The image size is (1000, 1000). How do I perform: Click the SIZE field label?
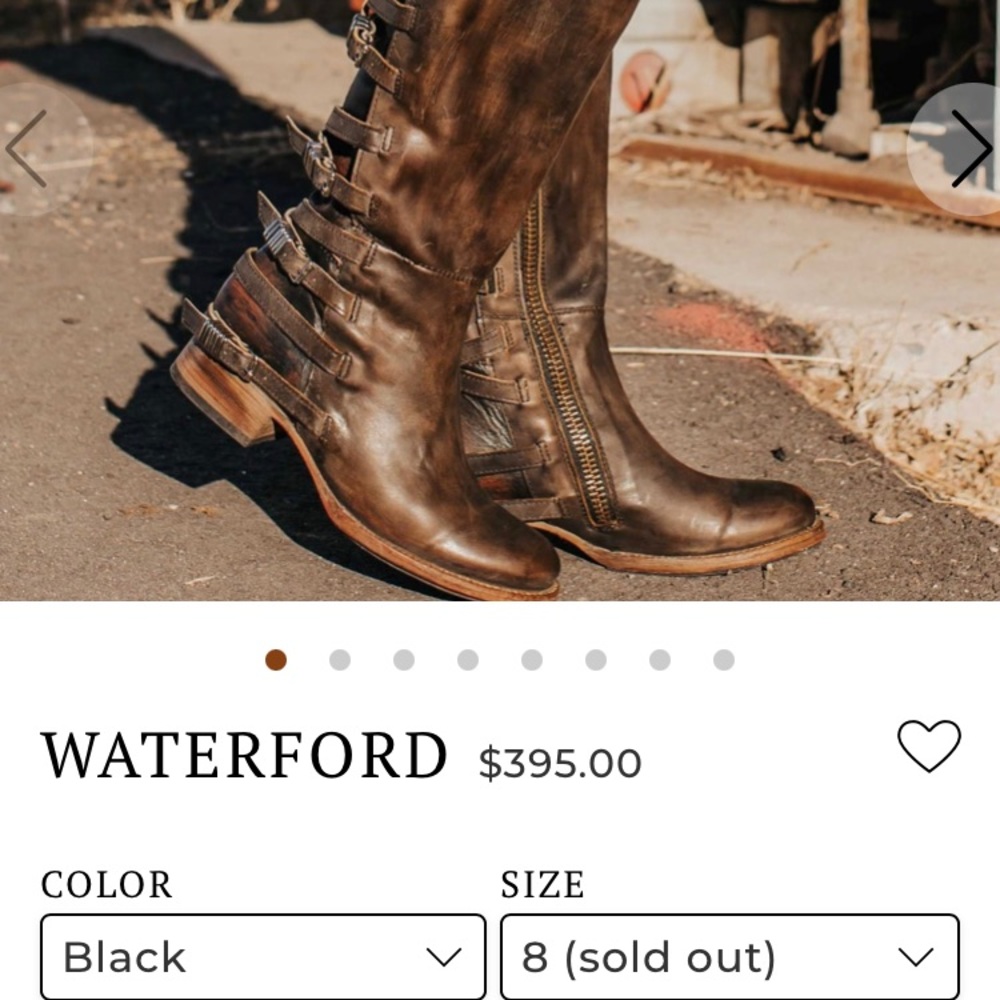tap(542, 885)
